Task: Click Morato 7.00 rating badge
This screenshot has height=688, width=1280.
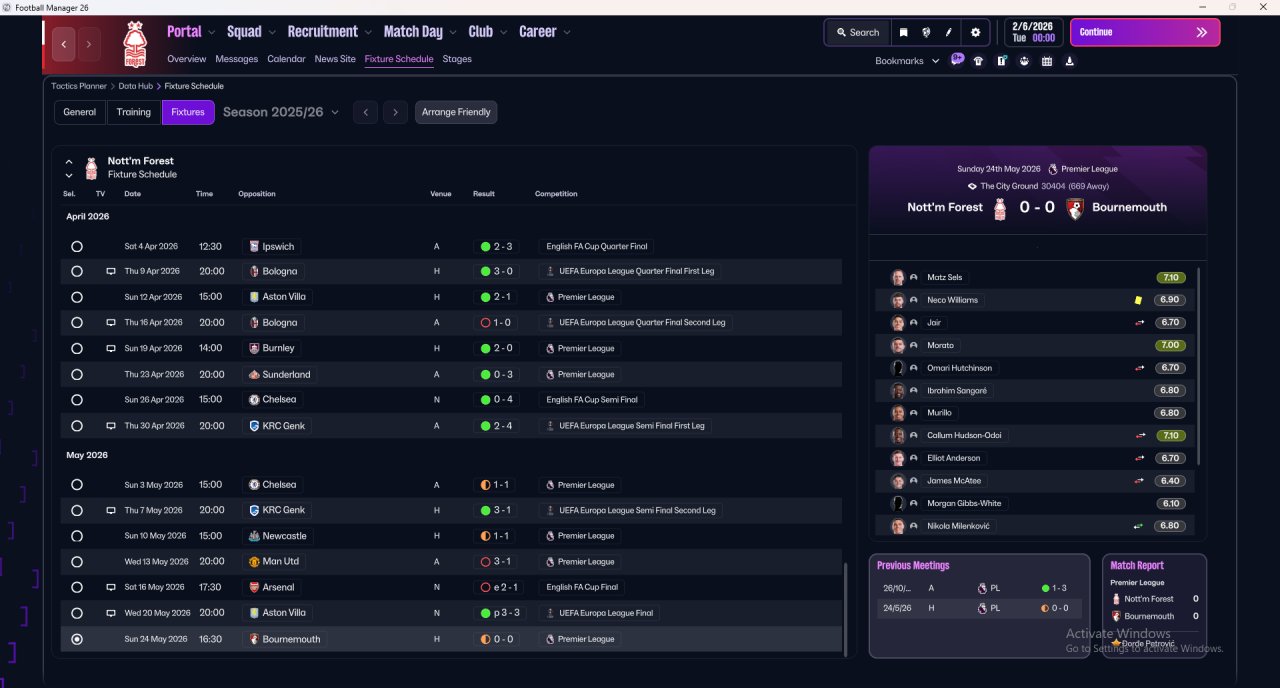Action: pos(1170,345)
